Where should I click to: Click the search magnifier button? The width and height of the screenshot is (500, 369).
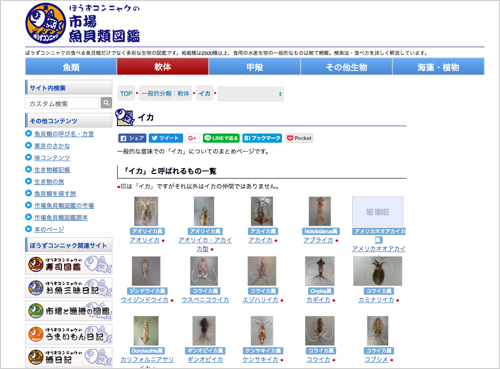(106, 103)
